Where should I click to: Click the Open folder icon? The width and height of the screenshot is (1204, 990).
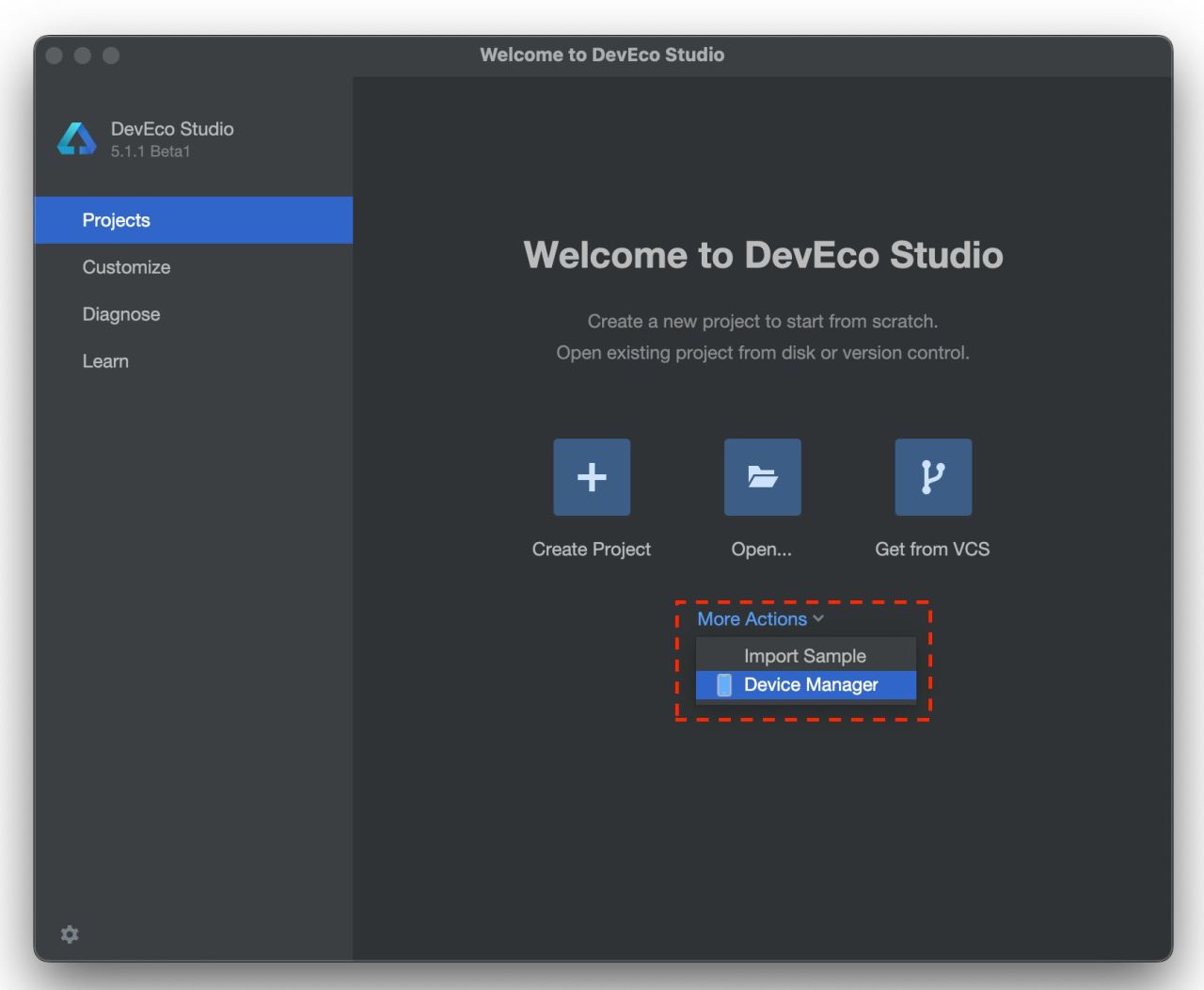[x=762, y=477]
